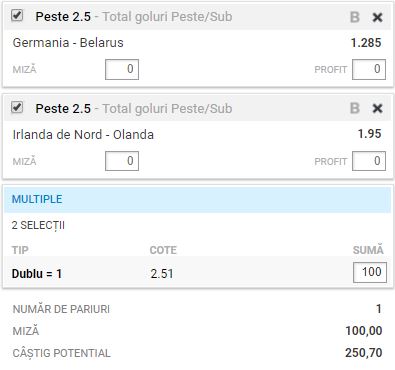Screen dimensions: 395x370
Task: Click the B banker icon for Germania - Belarus
Action: 355,17
